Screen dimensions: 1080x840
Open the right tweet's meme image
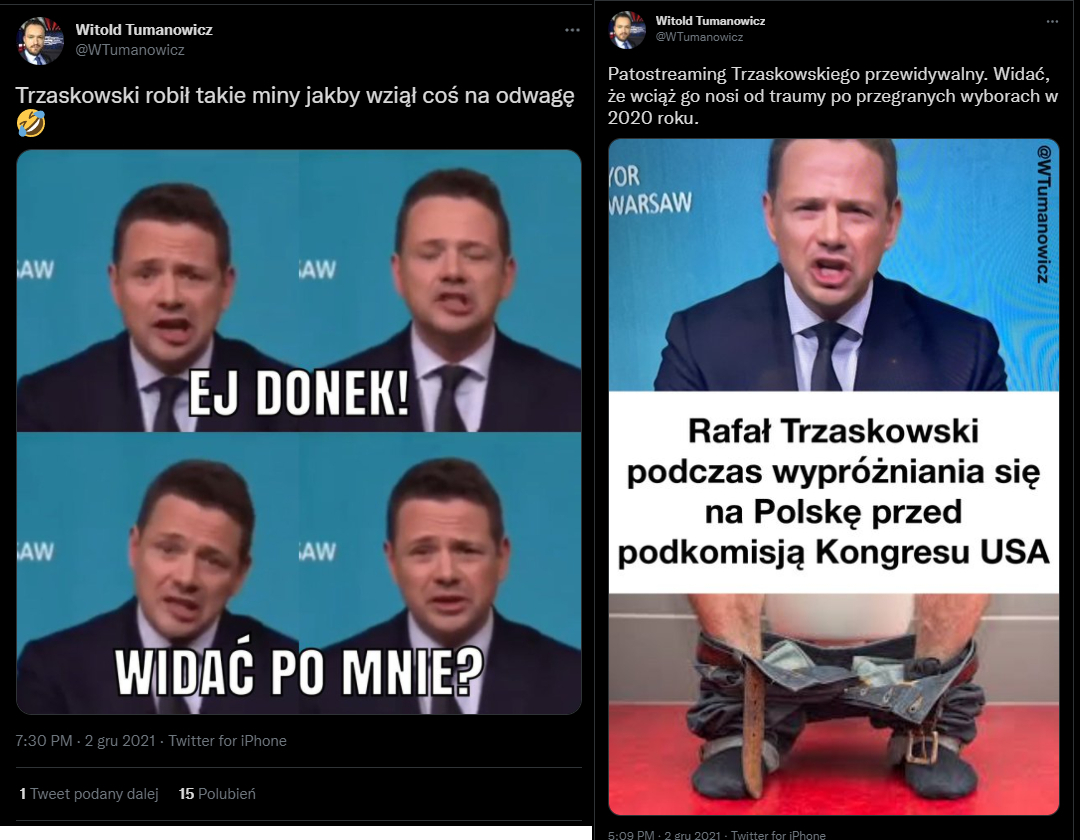pyautogui.click(x=833, y=476)
